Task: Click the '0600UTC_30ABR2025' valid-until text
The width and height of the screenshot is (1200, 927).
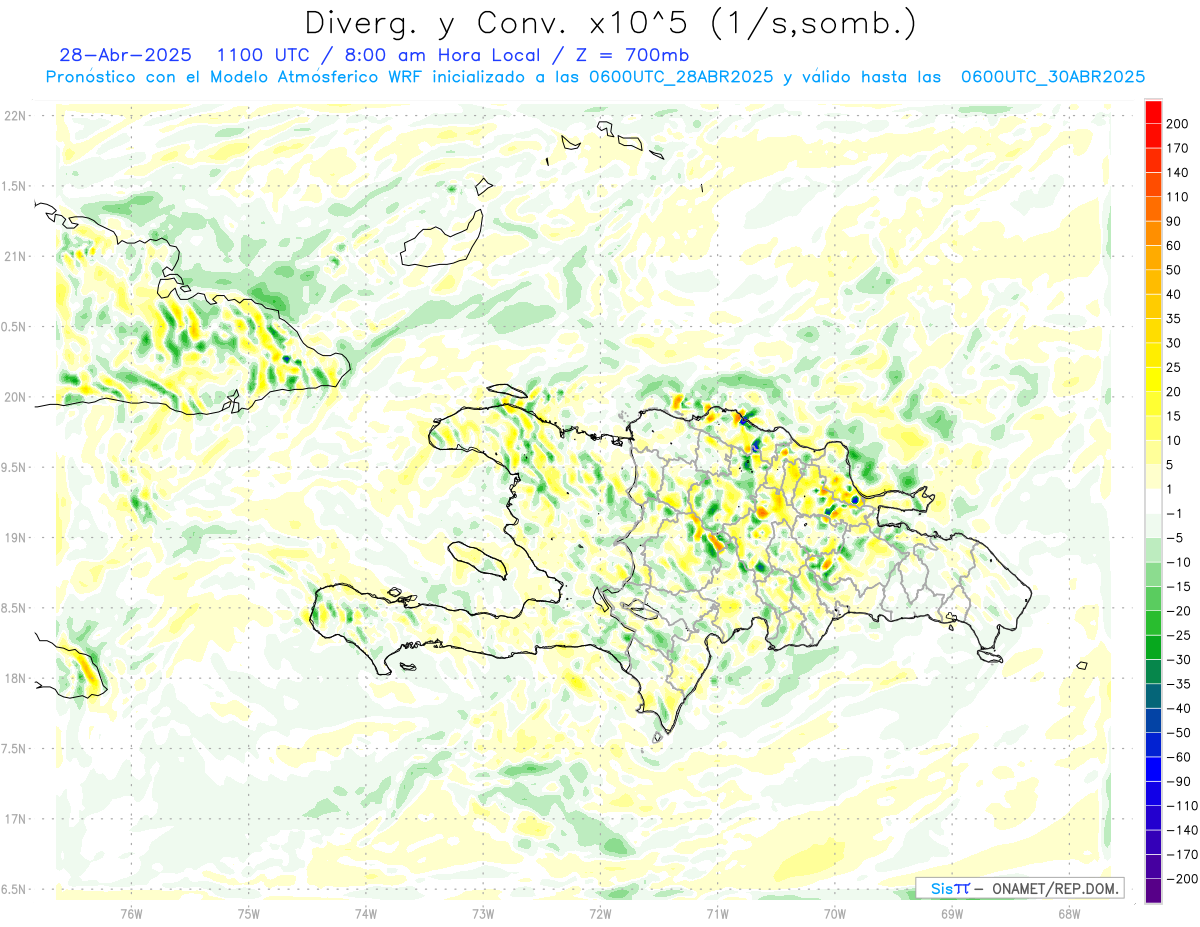Action: click(x=1052, y=76)
